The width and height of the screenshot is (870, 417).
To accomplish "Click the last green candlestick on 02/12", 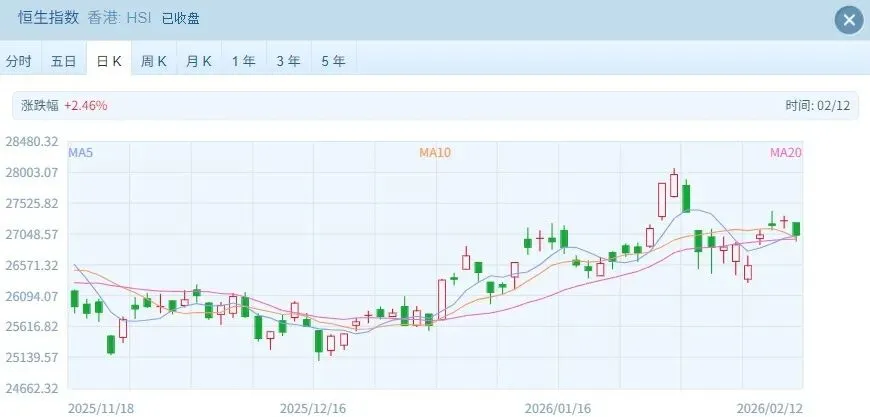I will pyautogui.click(x=796, y=230).
